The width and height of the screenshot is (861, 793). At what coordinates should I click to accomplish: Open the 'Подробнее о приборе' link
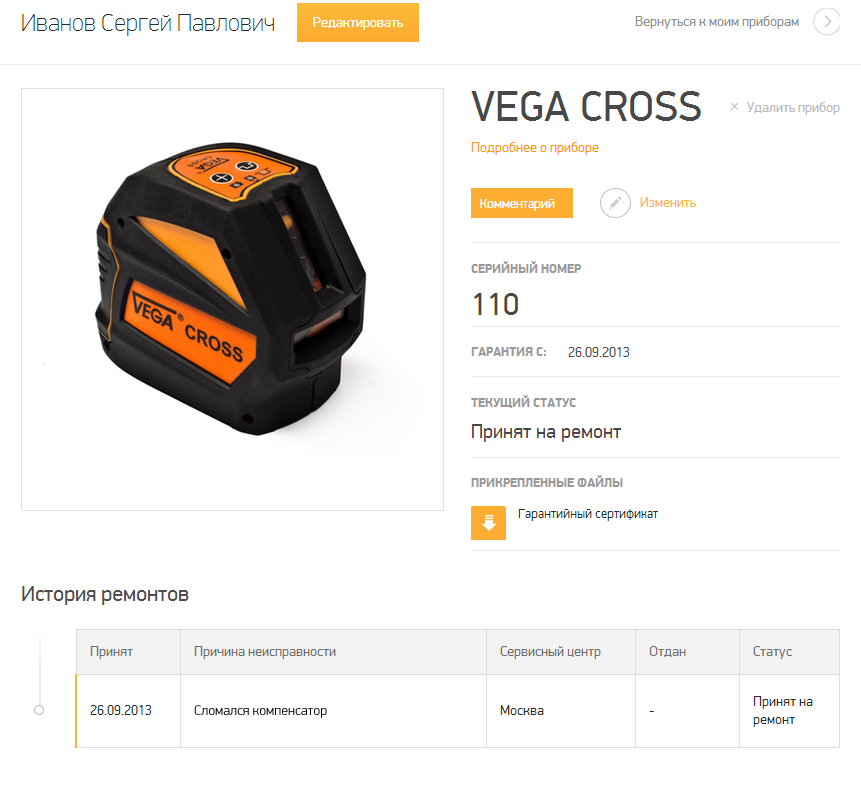(x=534, y=148)
